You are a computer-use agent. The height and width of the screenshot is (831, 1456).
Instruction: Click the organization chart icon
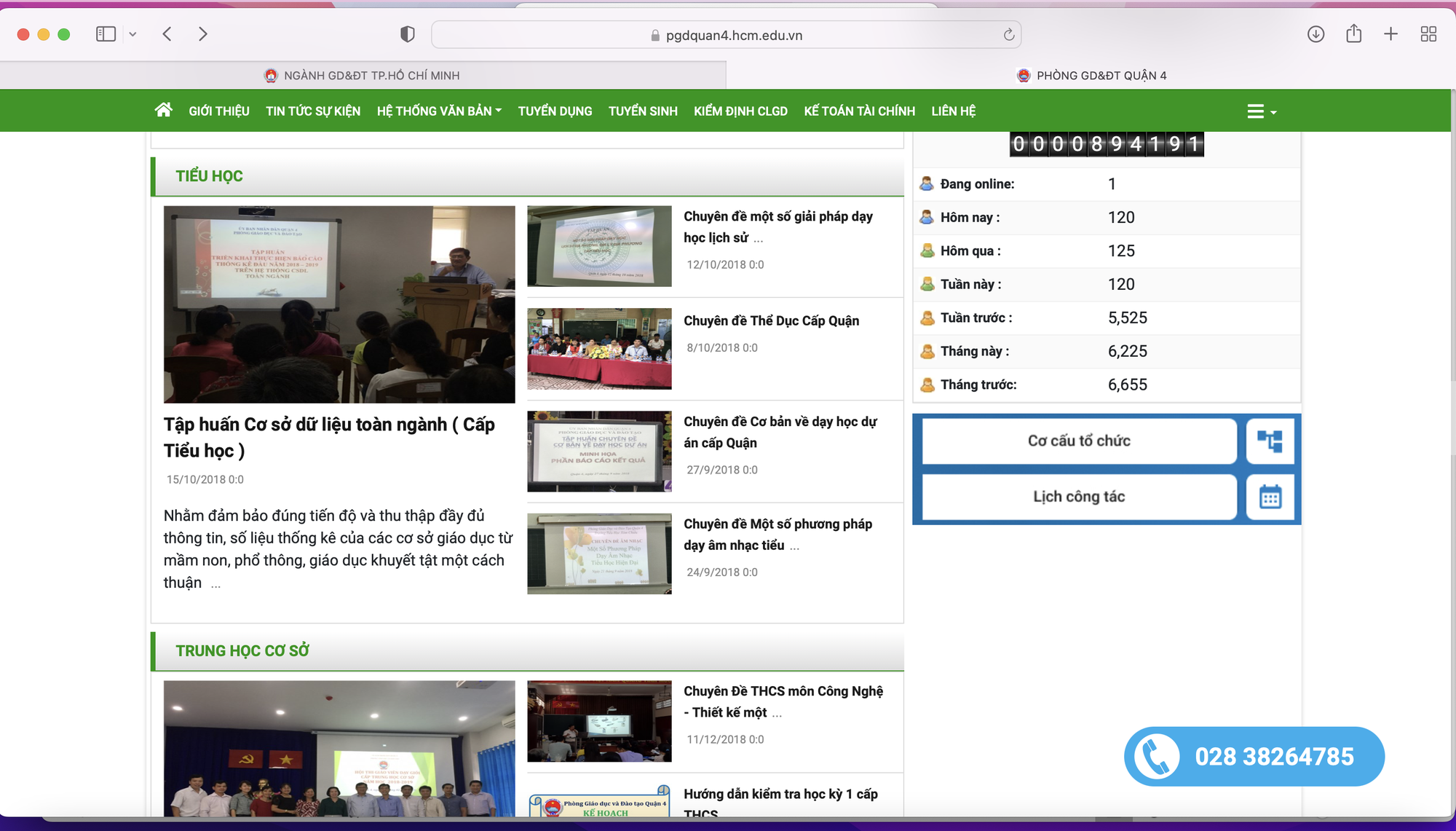[1270, 441]
